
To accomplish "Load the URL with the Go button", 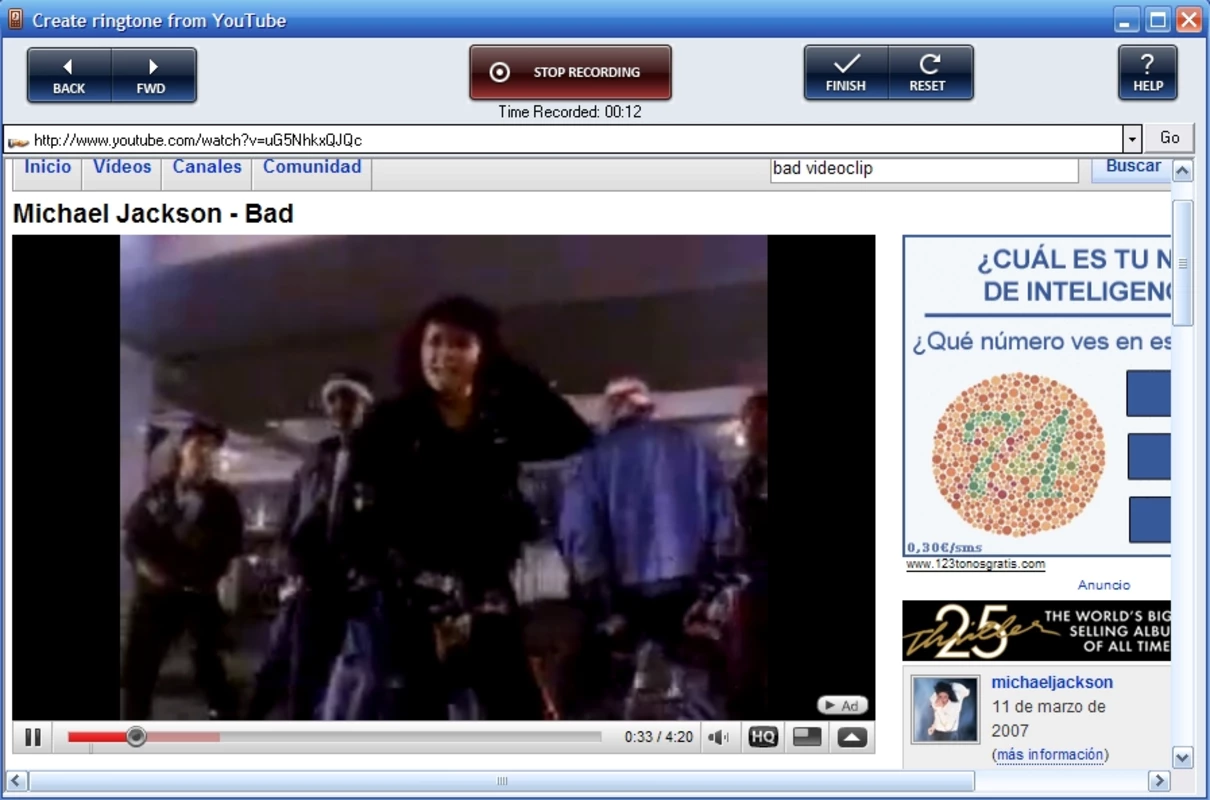I will click(1169, 138).
